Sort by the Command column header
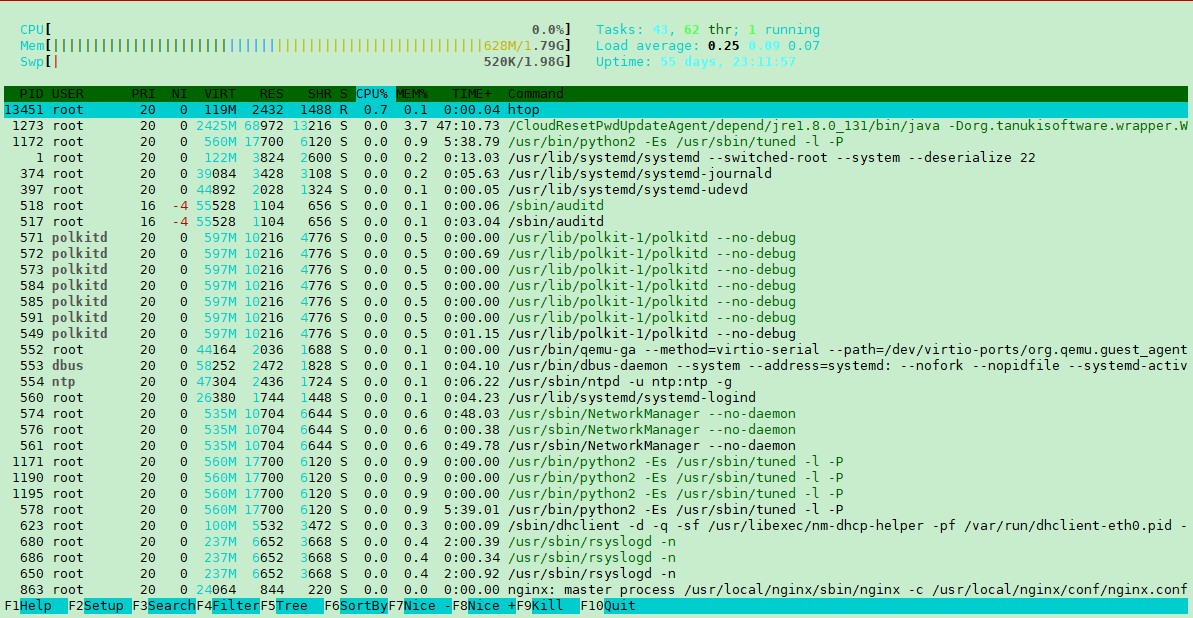Viewport: 1193px width, 618px height. [536, 94]
